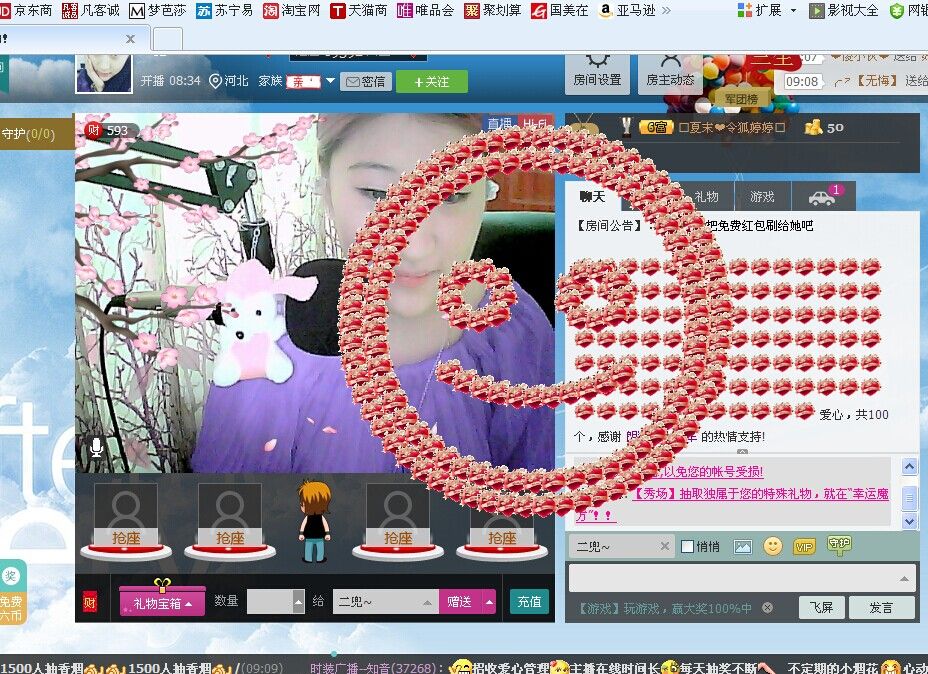Open the 京东商城 bookmark

tap(26, 10)
